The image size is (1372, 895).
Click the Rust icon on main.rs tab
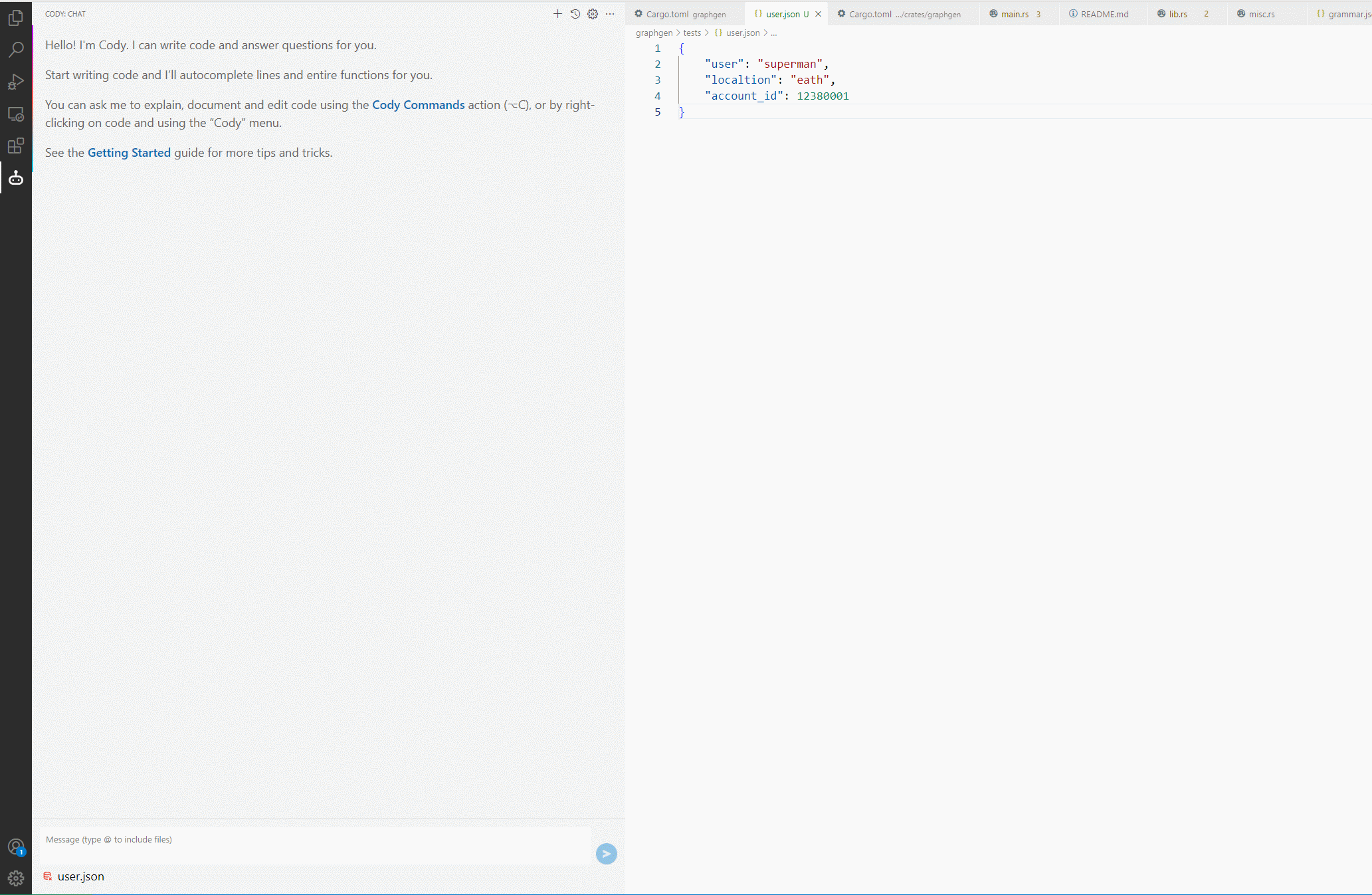993,13
